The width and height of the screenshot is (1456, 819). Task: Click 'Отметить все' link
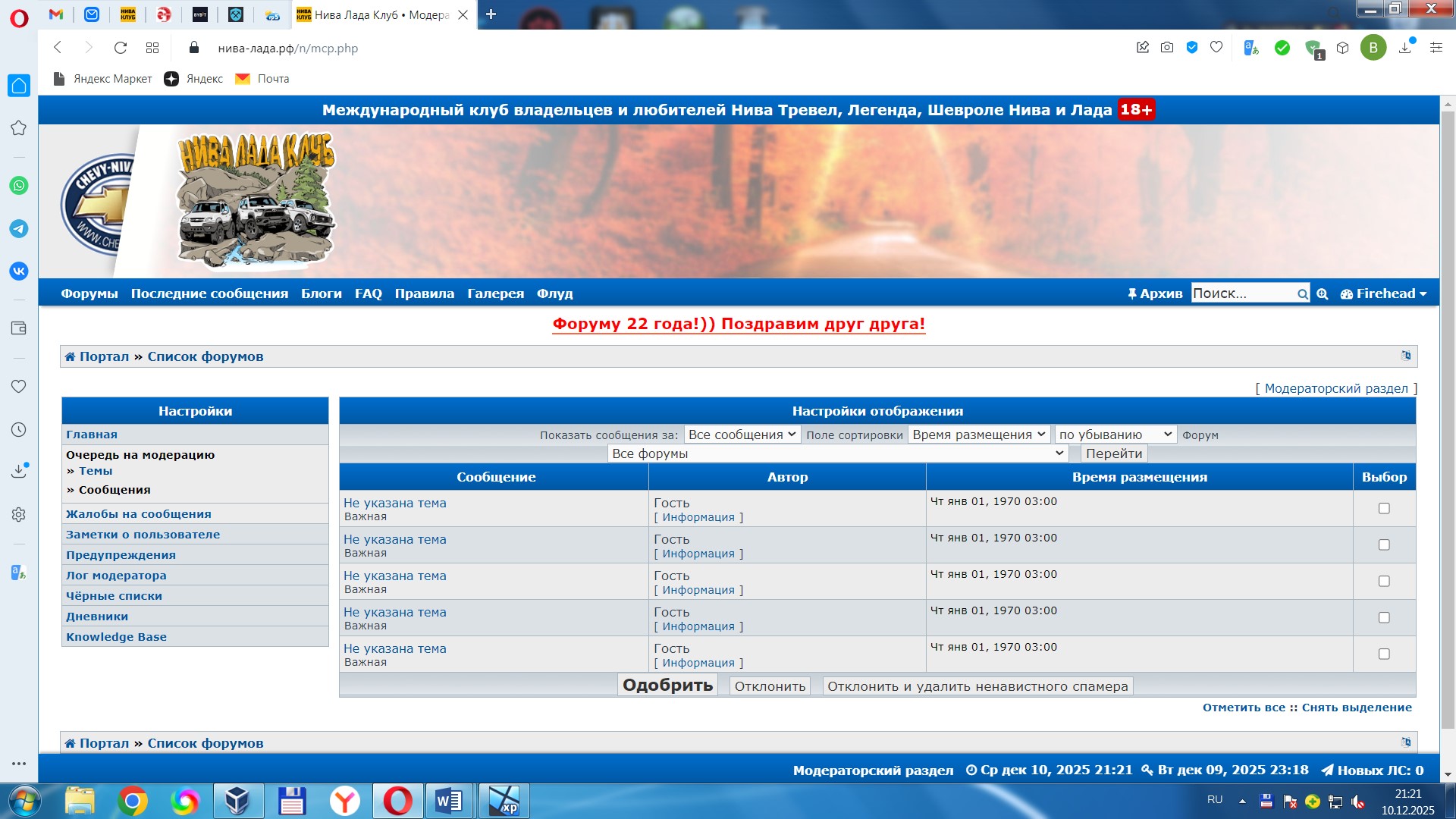pyautogui.click(x=1244, y=708)
